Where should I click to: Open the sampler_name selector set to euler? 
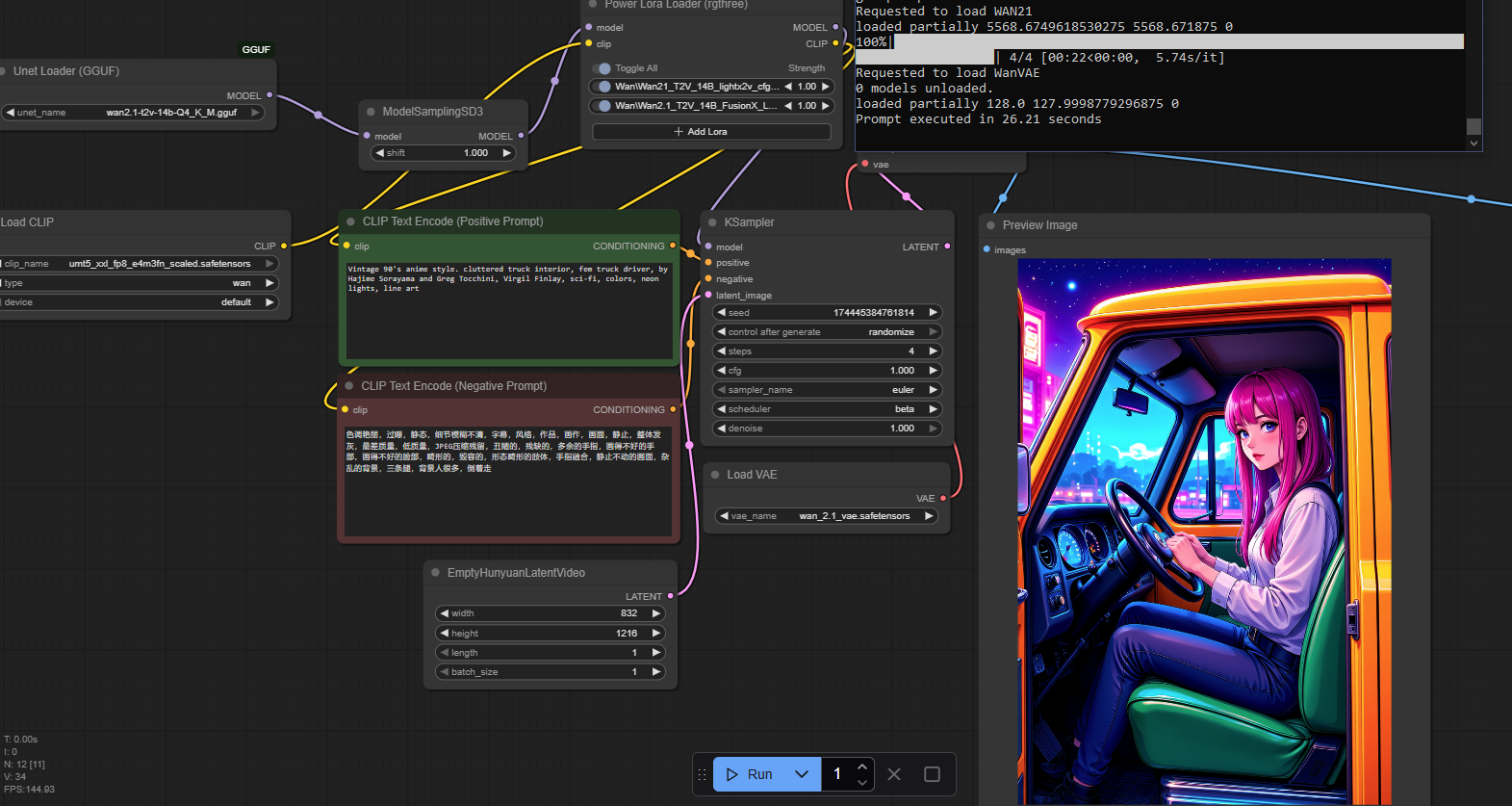[x=827, y=390]
